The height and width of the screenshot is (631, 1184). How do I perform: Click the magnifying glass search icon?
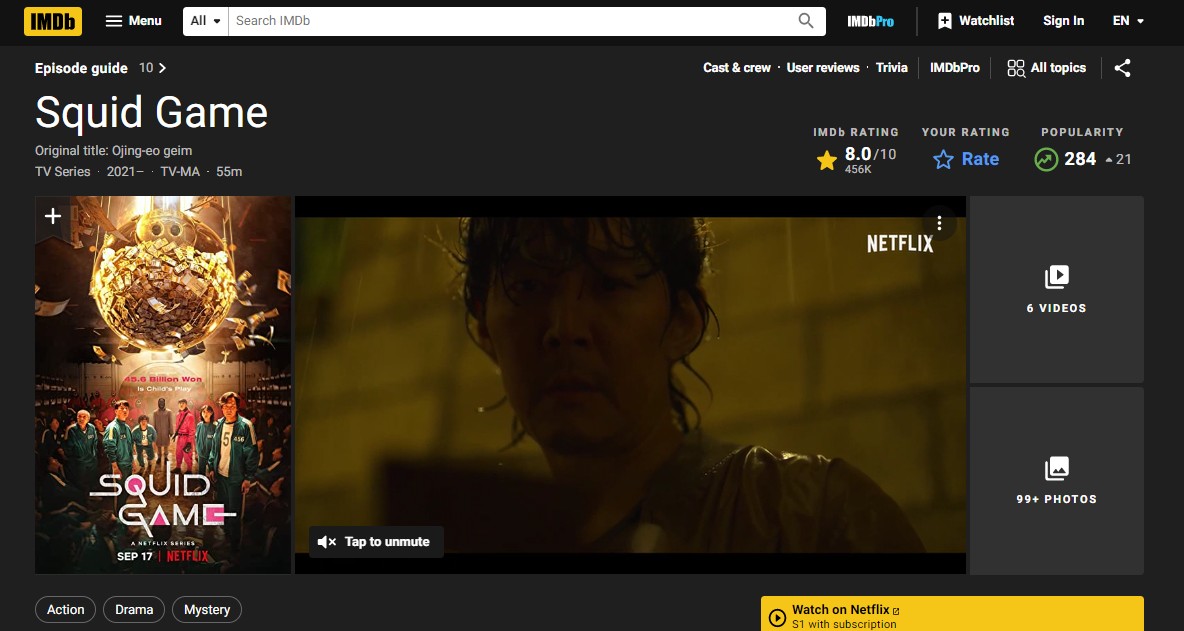(x=806, y=21)
